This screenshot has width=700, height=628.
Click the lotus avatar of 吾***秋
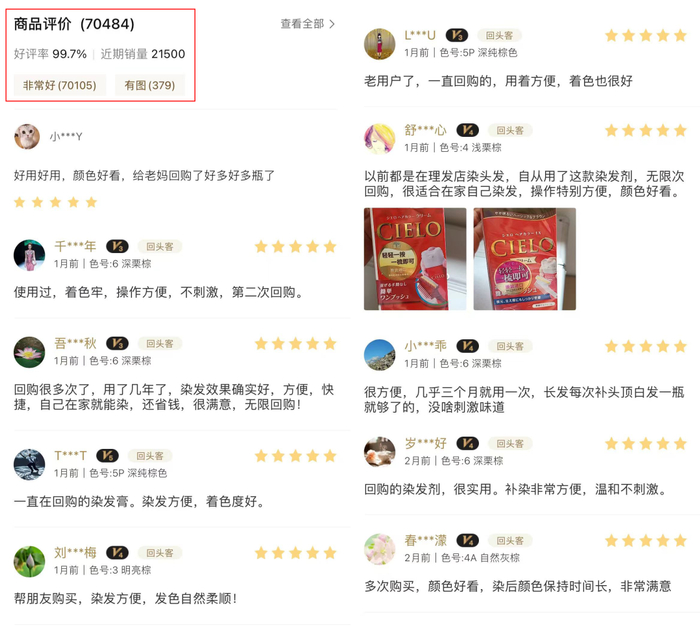29,352
